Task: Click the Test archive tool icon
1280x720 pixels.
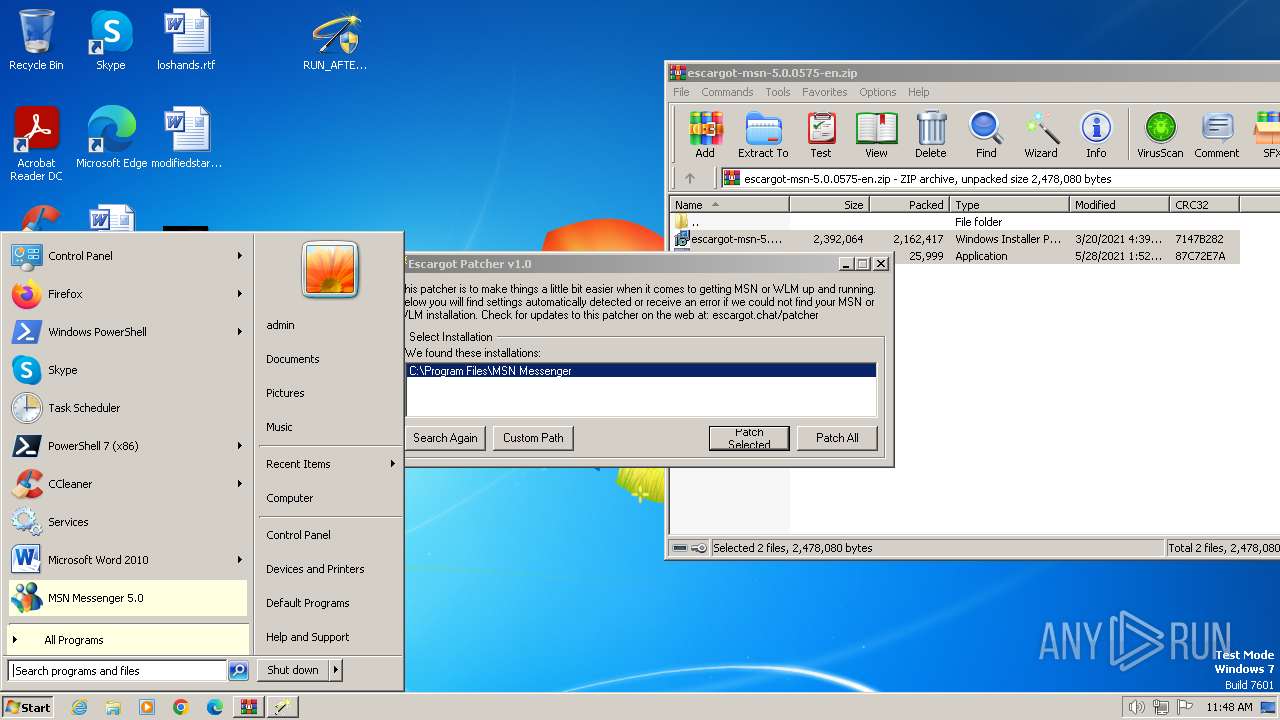Action: 821,135
